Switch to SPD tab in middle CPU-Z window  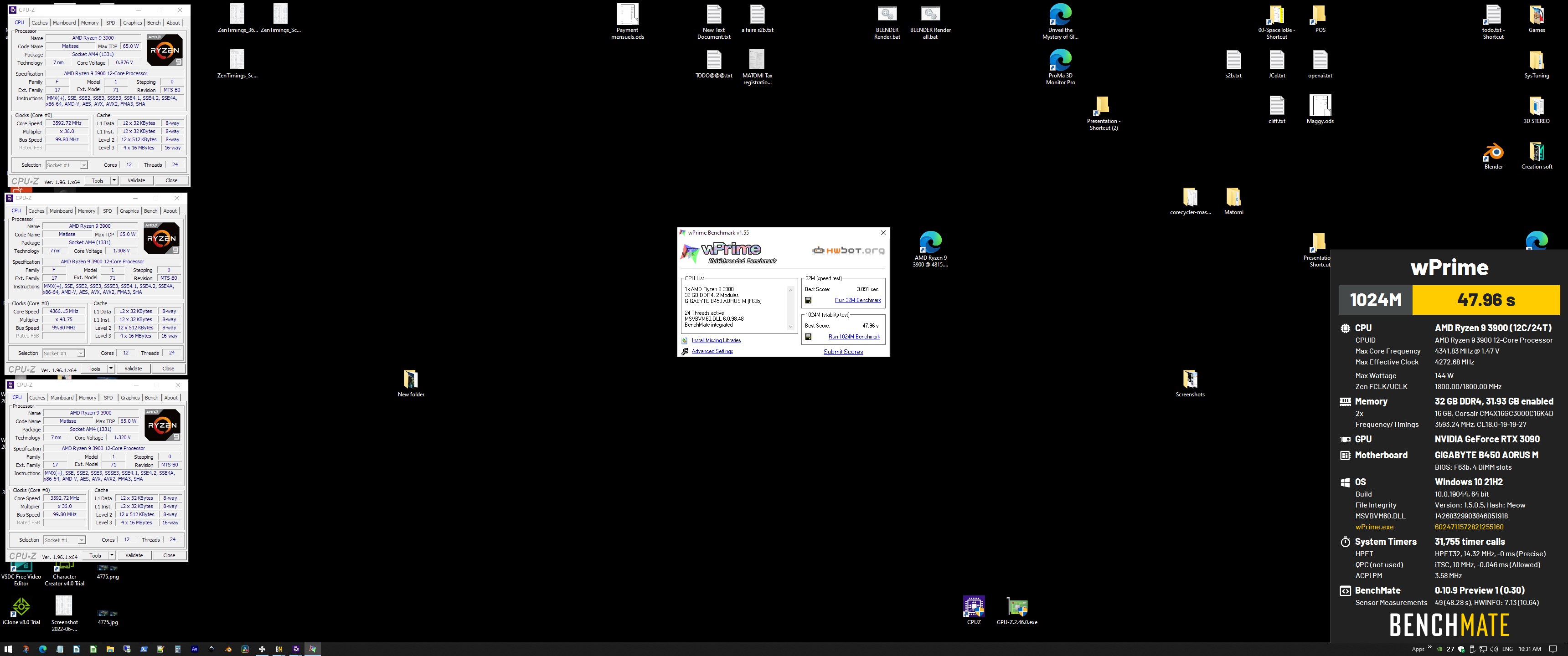108,210
